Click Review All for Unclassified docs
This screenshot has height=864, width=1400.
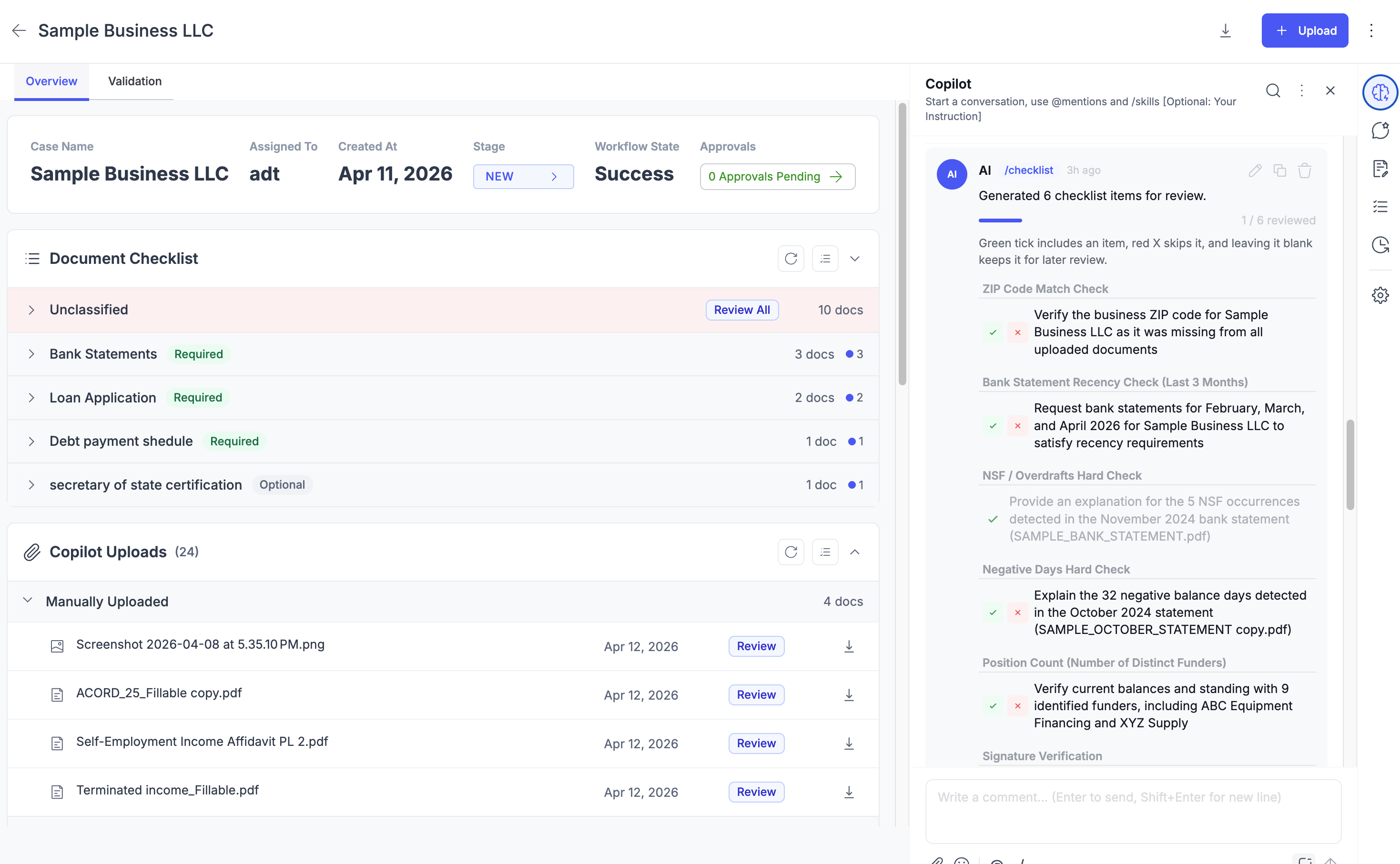click(x=741, y=310)
